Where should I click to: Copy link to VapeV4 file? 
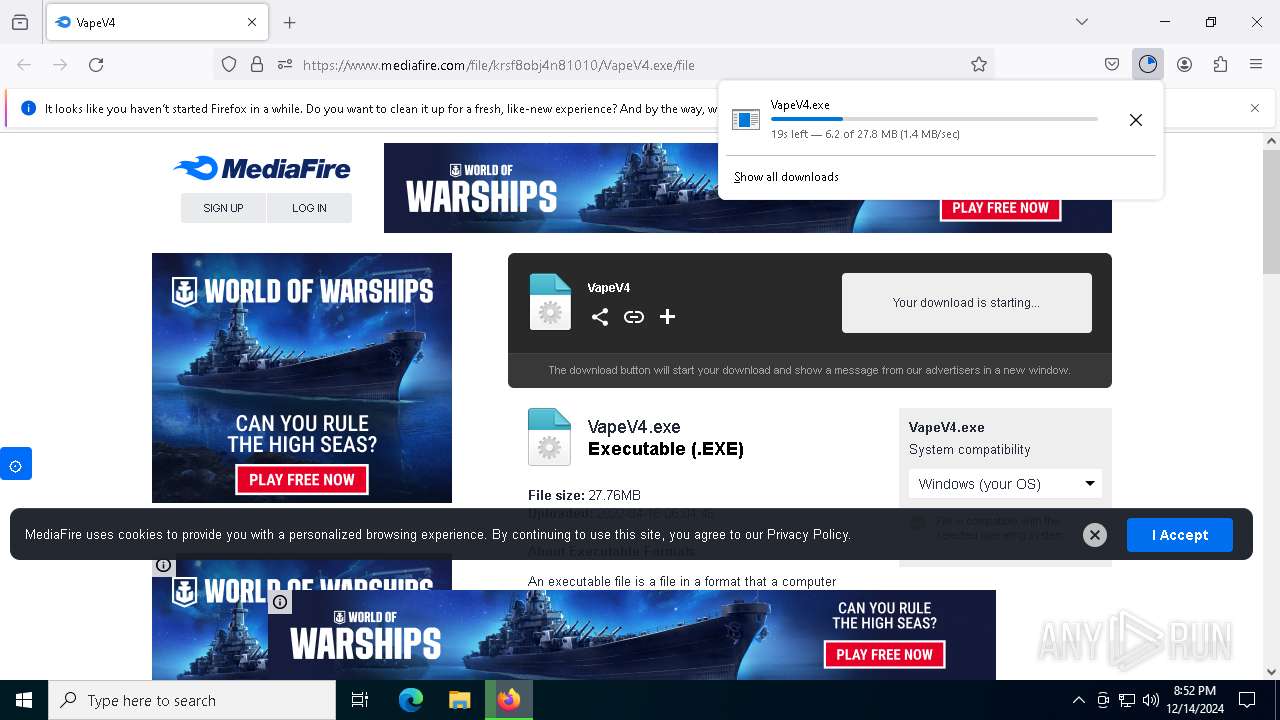click(x=634, y=317)
